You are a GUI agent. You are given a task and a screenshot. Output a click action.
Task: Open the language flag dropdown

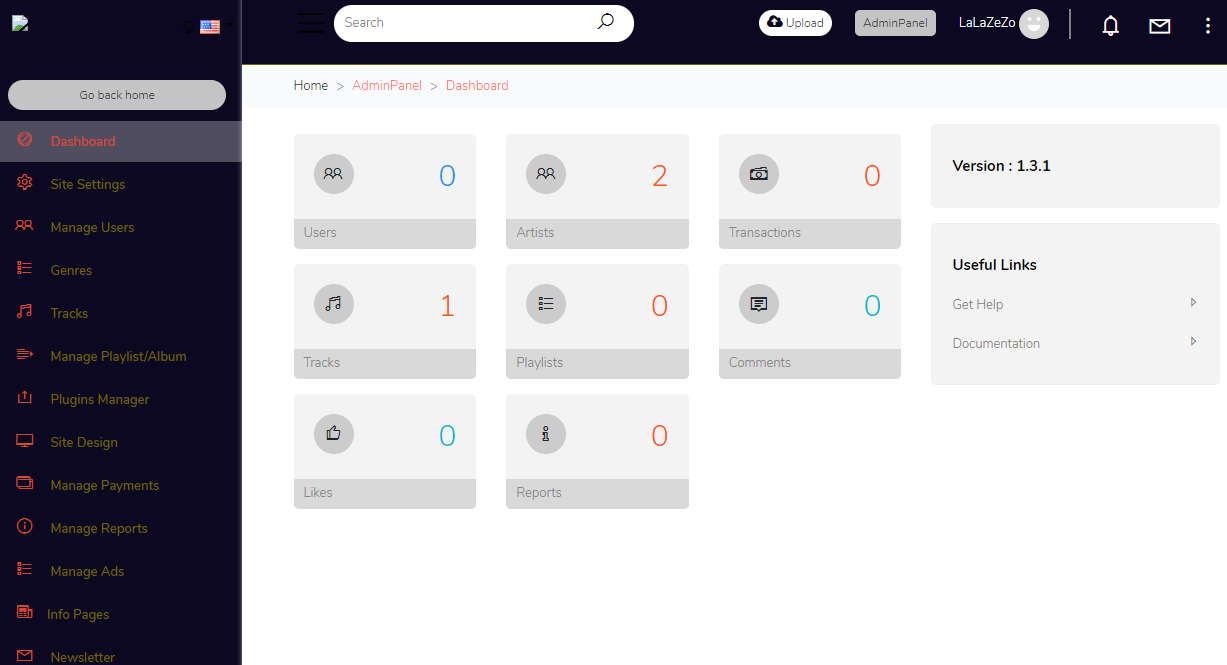pos(209,26)
